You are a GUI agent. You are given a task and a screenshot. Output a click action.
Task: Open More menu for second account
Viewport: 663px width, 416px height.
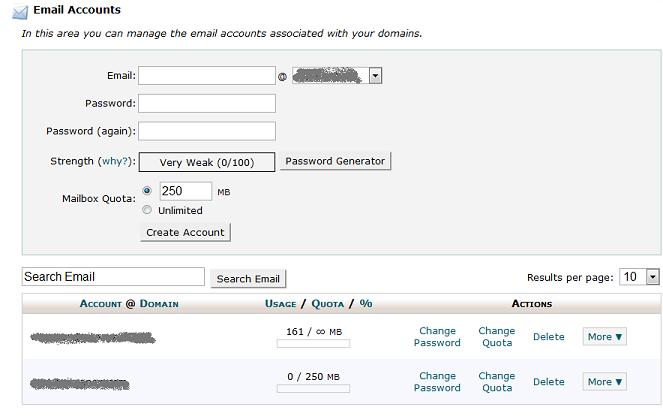point(605,382)
